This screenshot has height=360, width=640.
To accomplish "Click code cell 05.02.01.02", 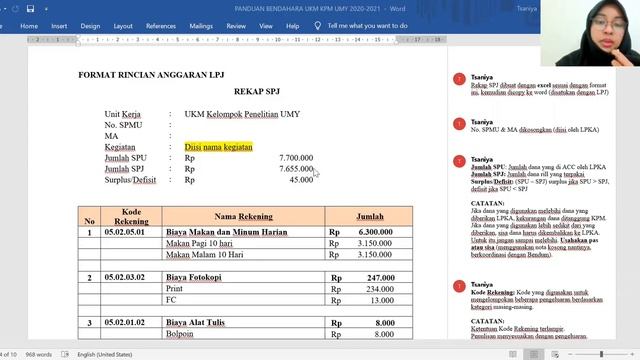I will tap(131, 322).
